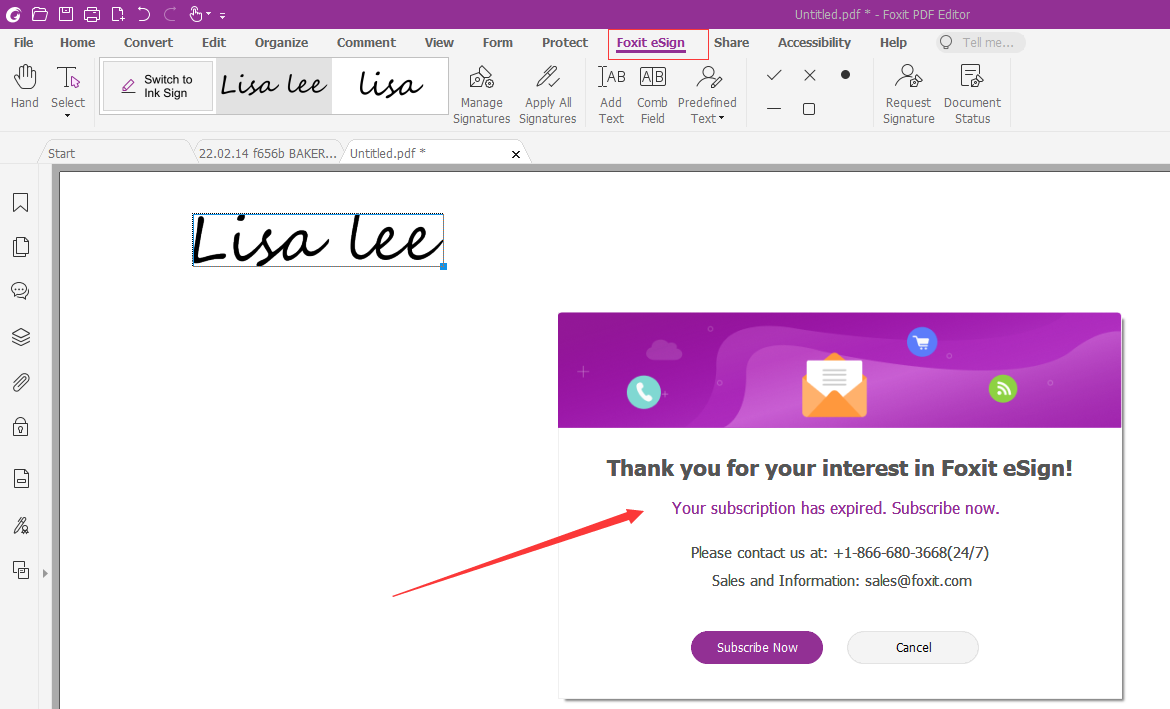Insert an X cross mark symbol
This screenshot has width=1170, height=709.
pyautogui.click(x=810, y=75)
